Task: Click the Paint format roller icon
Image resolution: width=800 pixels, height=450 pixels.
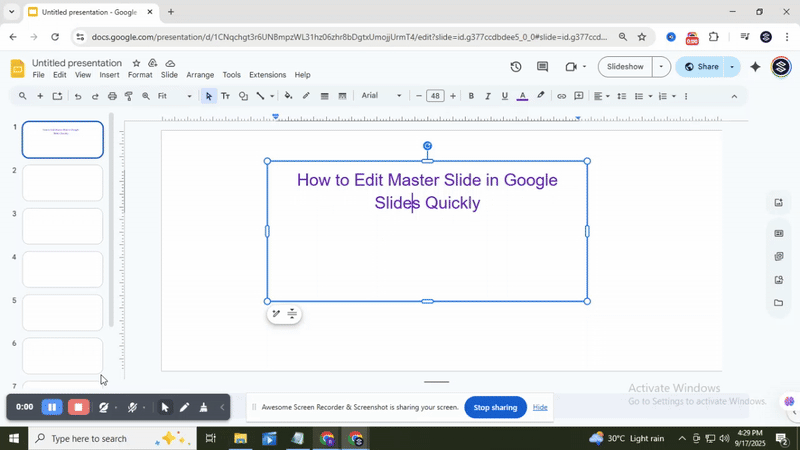Action: [x=129, y=96]
